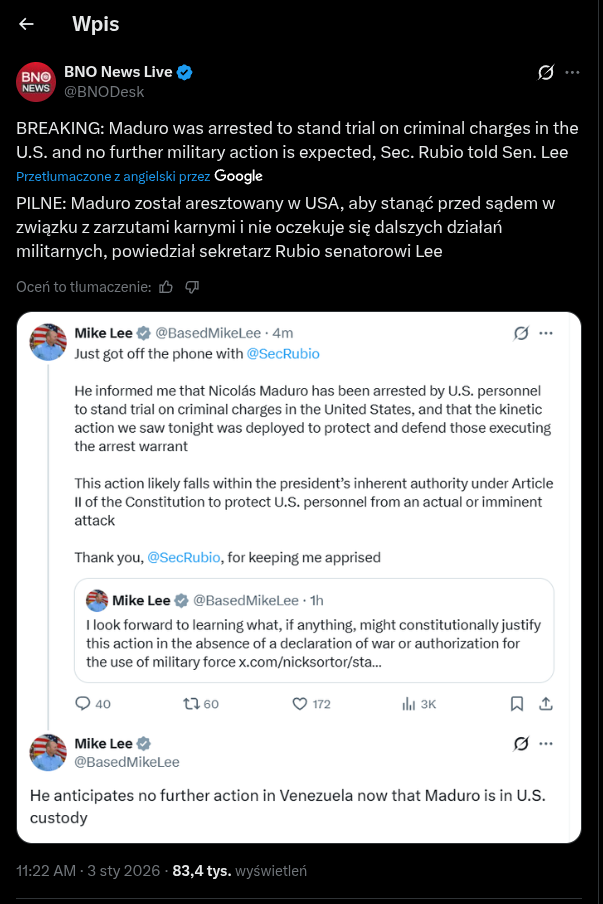Open Grok icon on BNO News post
603x904 pixels.
[546, 72]
